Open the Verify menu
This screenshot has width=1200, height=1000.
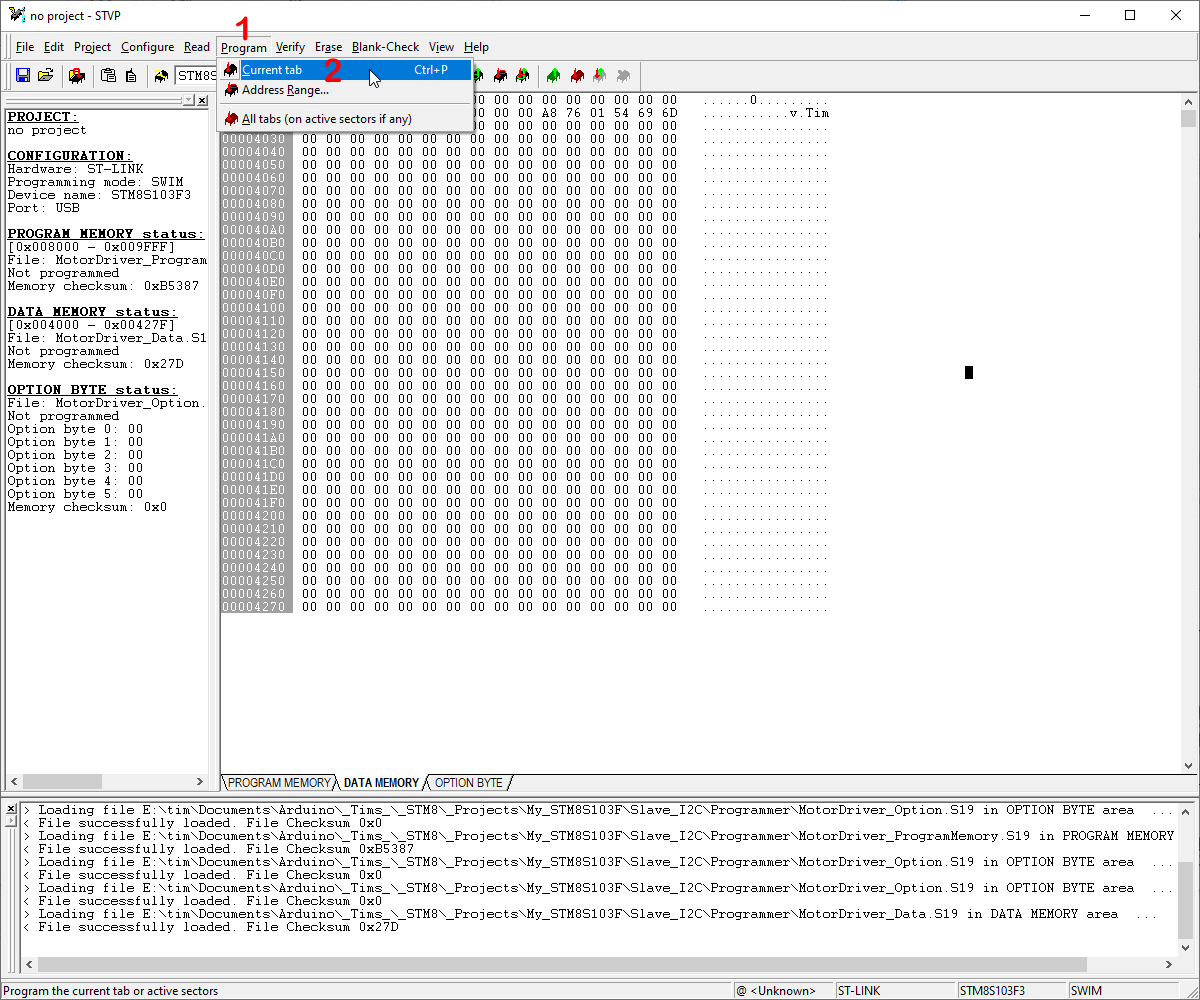click(x=291, y=47)
